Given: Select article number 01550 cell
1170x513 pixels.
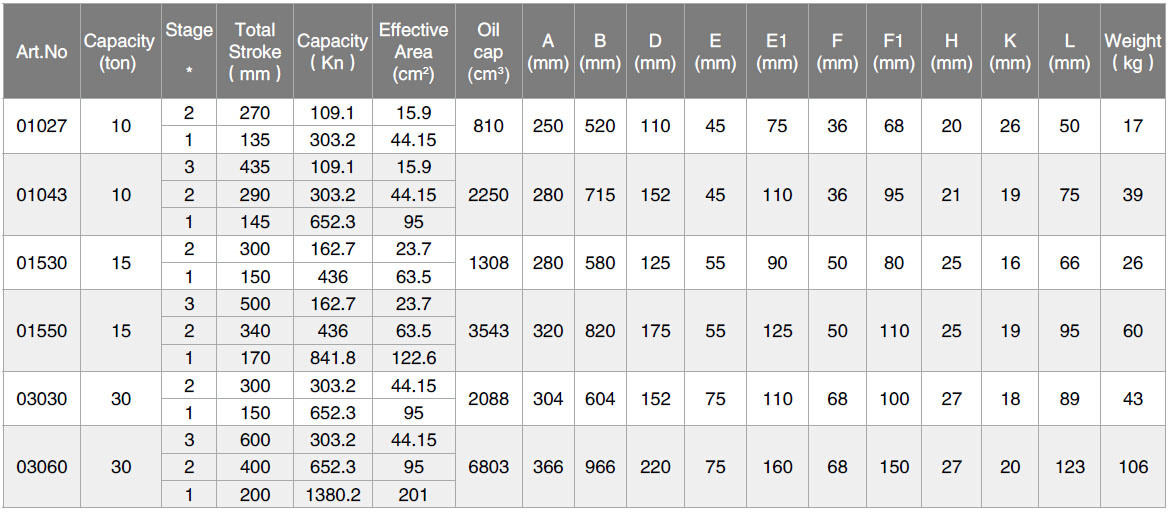Looking at the screenshot, I should point(42,331).
